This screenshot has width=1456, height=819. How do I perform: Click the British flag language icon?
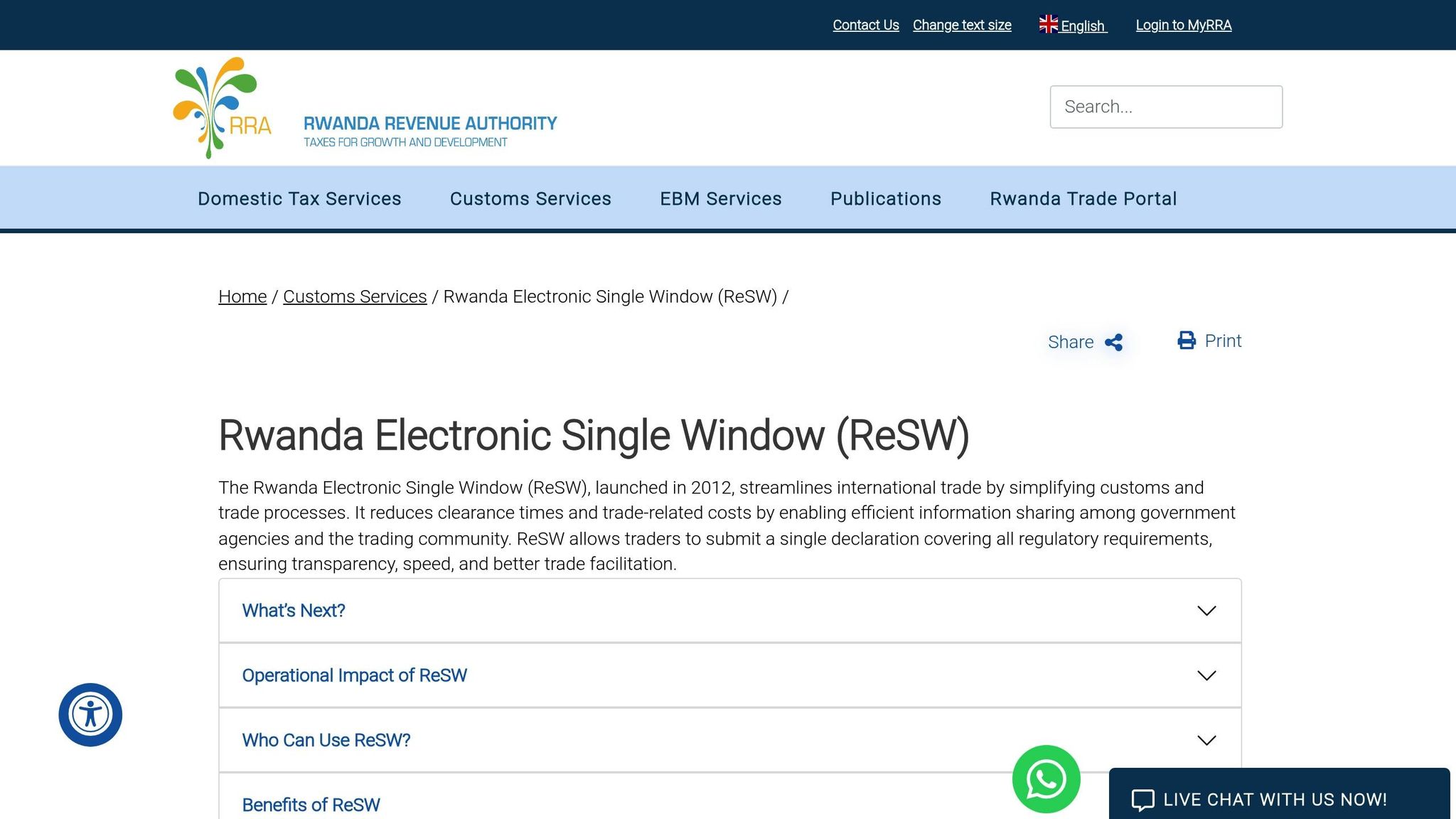click(x=1048, y=23)
